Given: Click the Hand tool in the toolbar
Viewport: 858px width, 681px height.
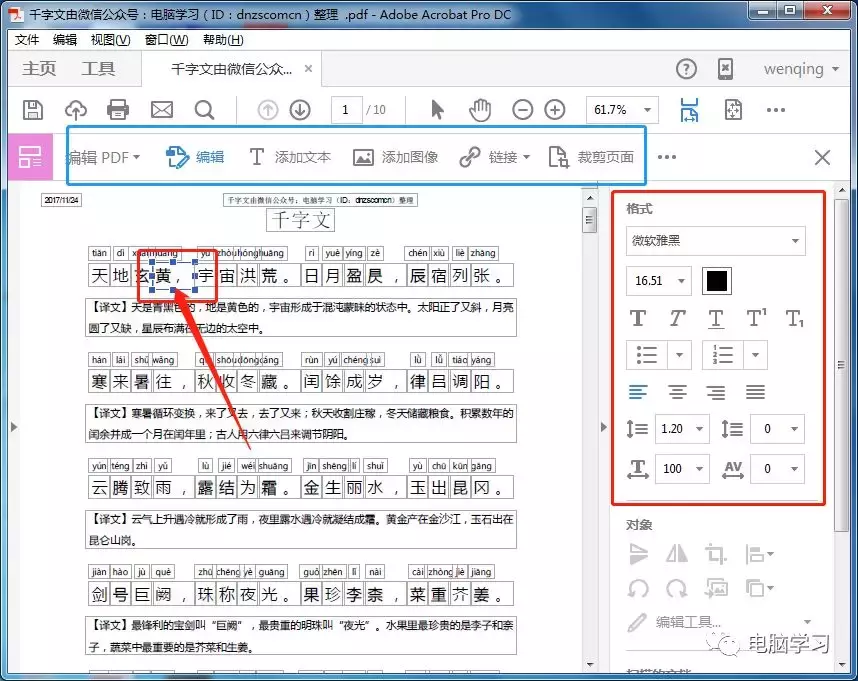Looking at the screenshot, I should point(479,110).
